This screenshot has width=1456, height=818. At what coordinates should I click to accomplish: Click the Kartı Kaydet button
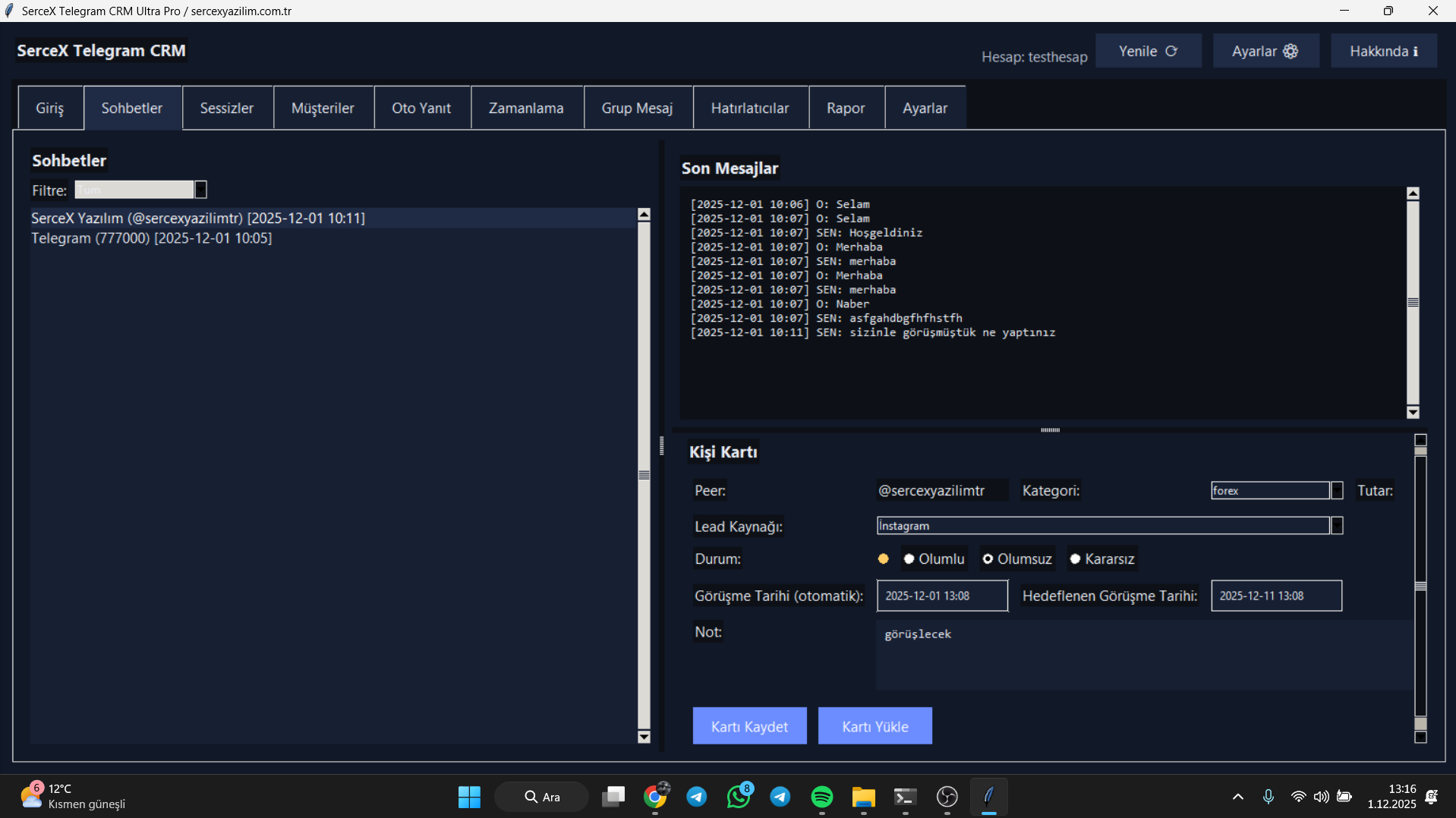pyautogui.click(x=749, y=726)
